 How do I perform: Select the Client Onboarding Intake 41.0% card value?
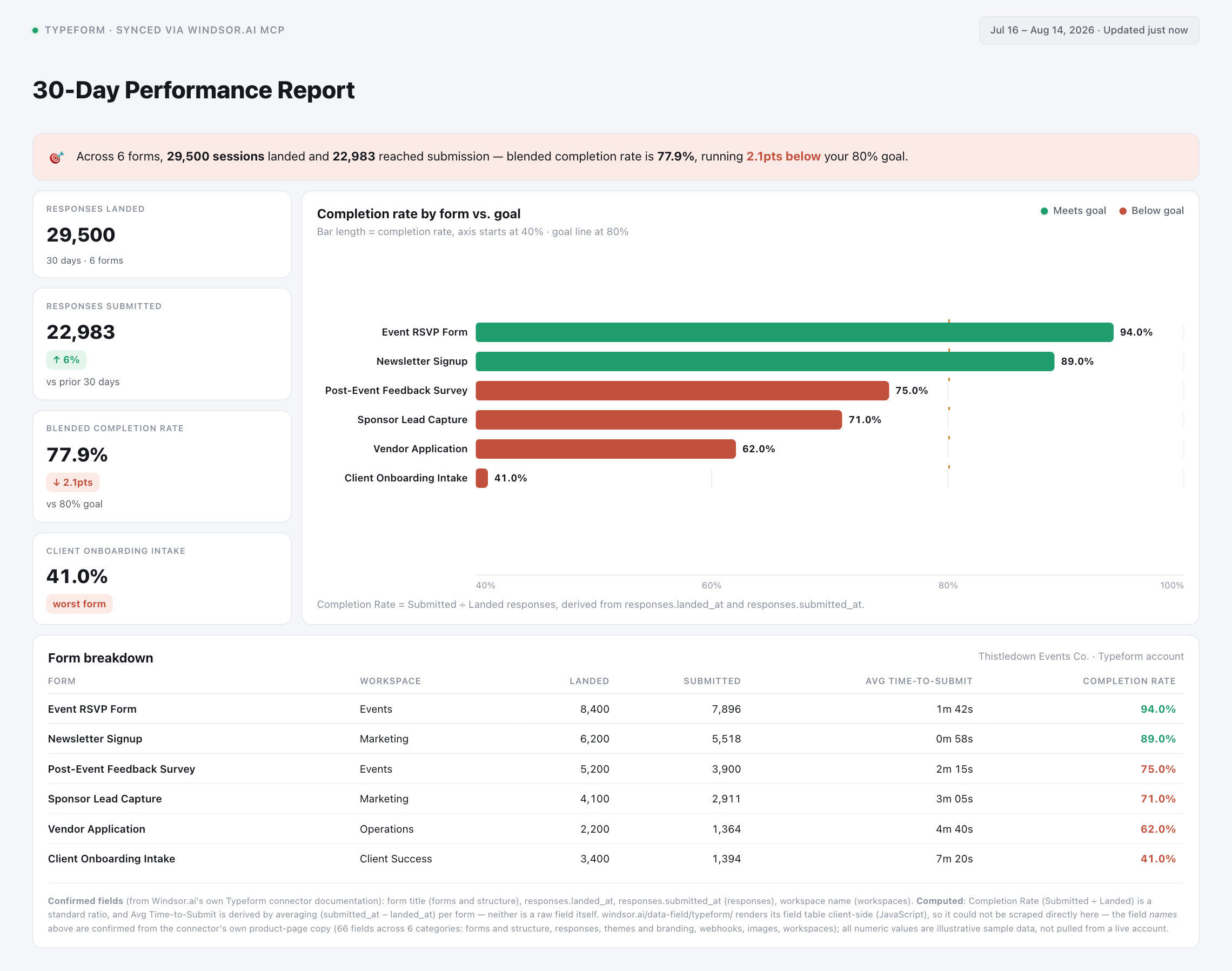point(77,577)
